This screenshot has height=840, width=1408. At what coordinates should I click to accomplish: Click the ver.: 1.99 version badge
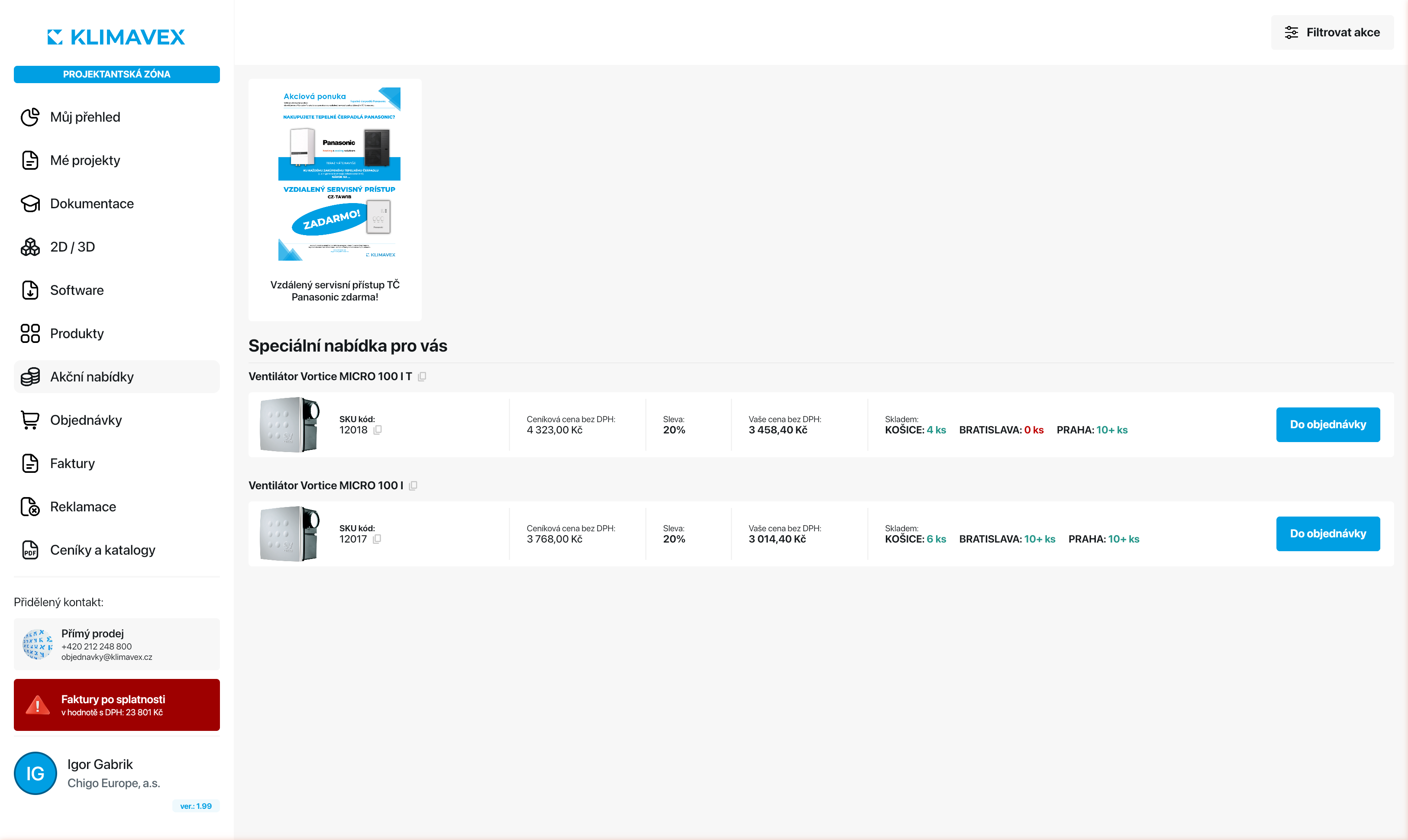196,806
